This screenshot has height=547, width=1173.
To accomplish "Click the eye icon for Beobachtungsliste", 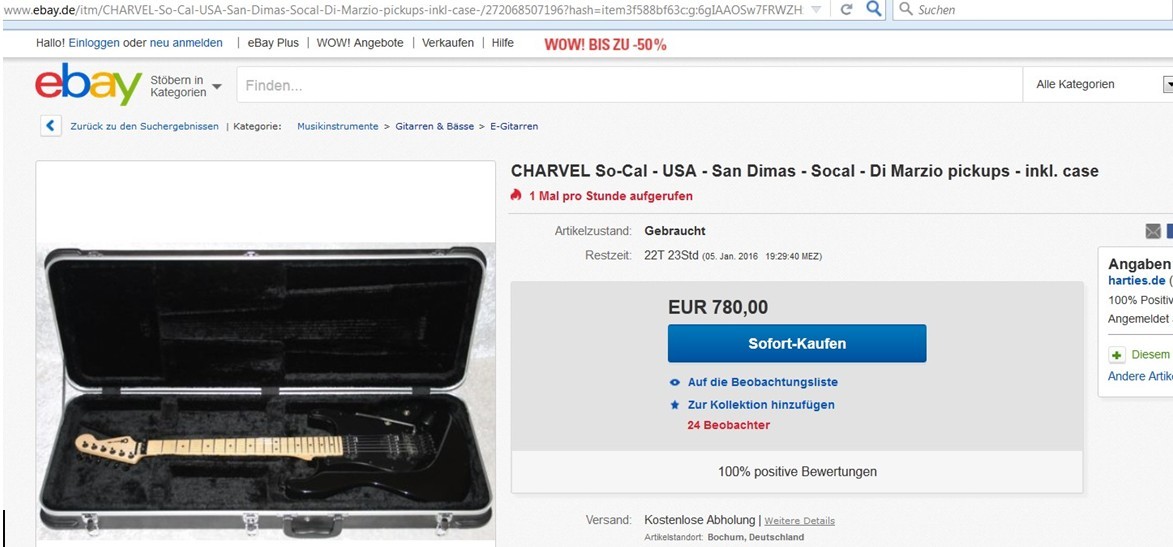I will coord(675,382).
